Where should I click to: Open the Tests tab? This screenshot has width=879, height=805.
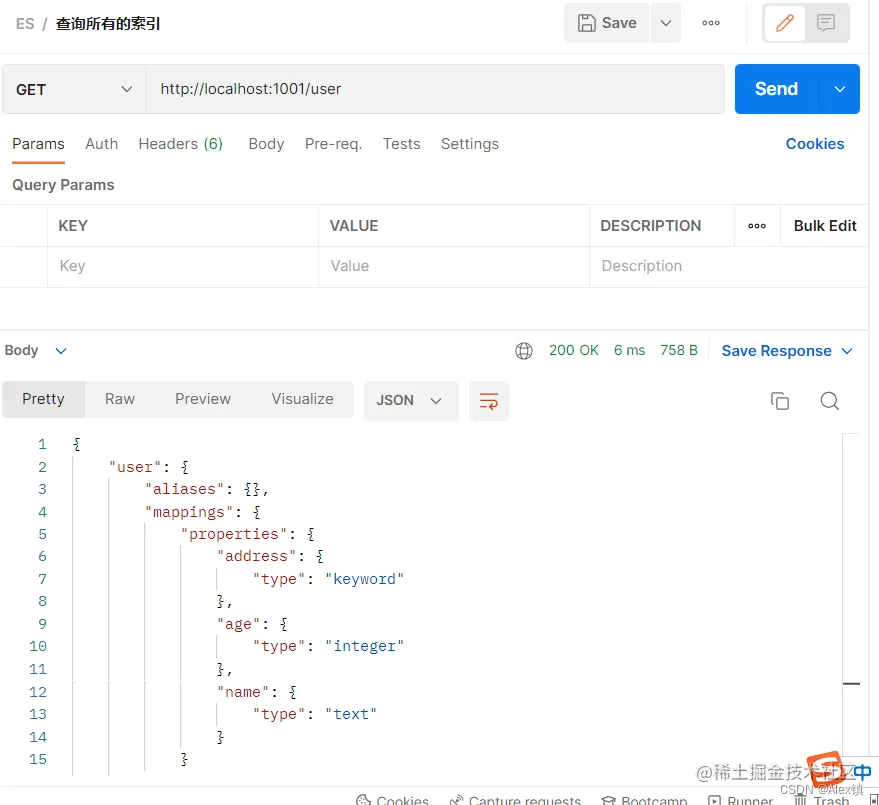[x=401, y=144]
